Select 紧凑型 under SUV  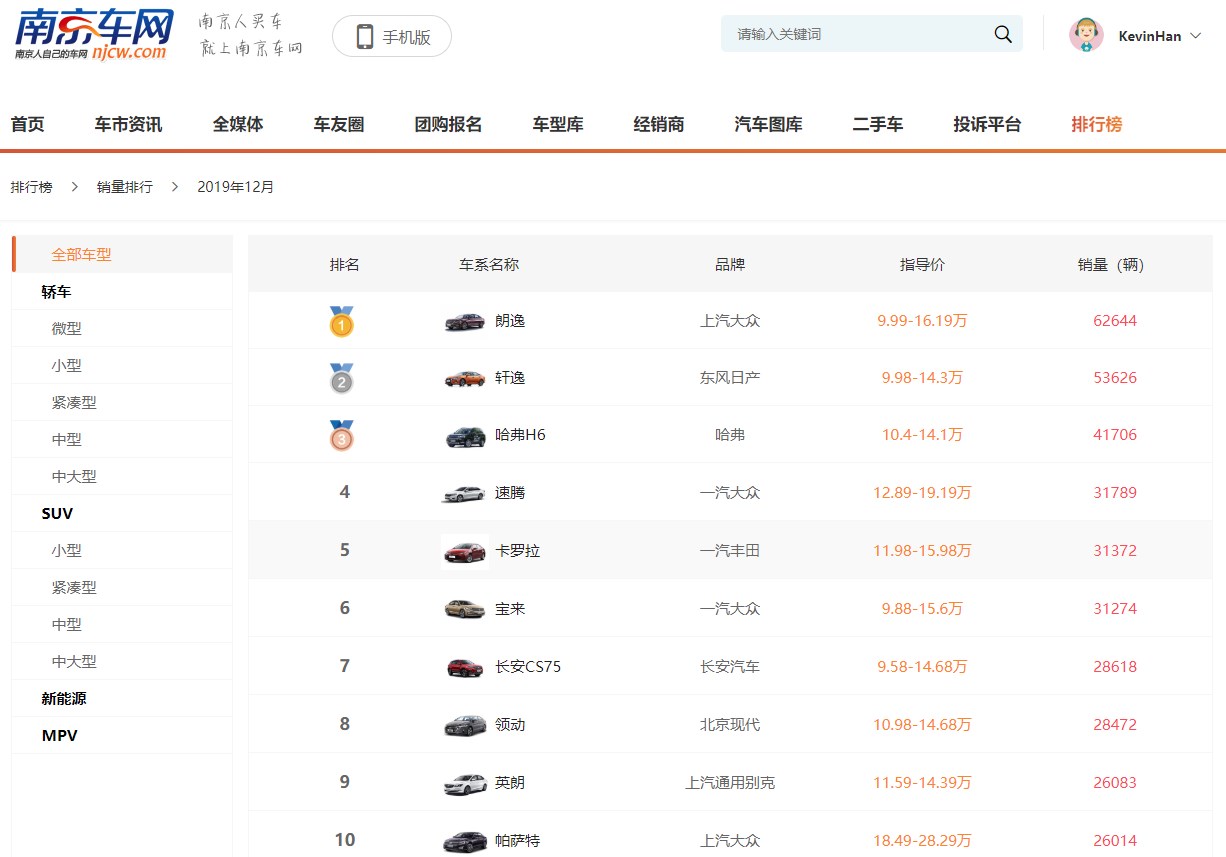tap(74, 588)
